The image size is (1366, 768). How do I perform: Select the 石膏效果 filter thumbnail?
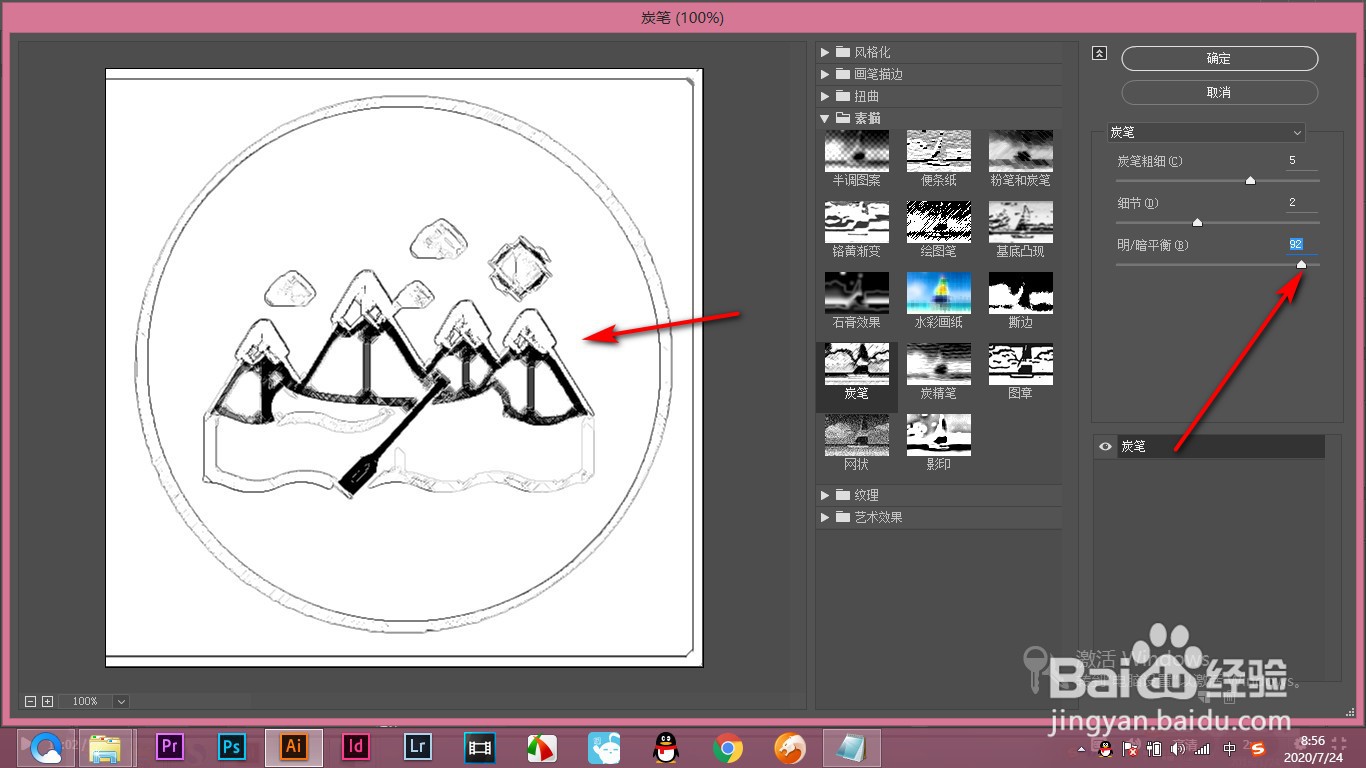856,293
